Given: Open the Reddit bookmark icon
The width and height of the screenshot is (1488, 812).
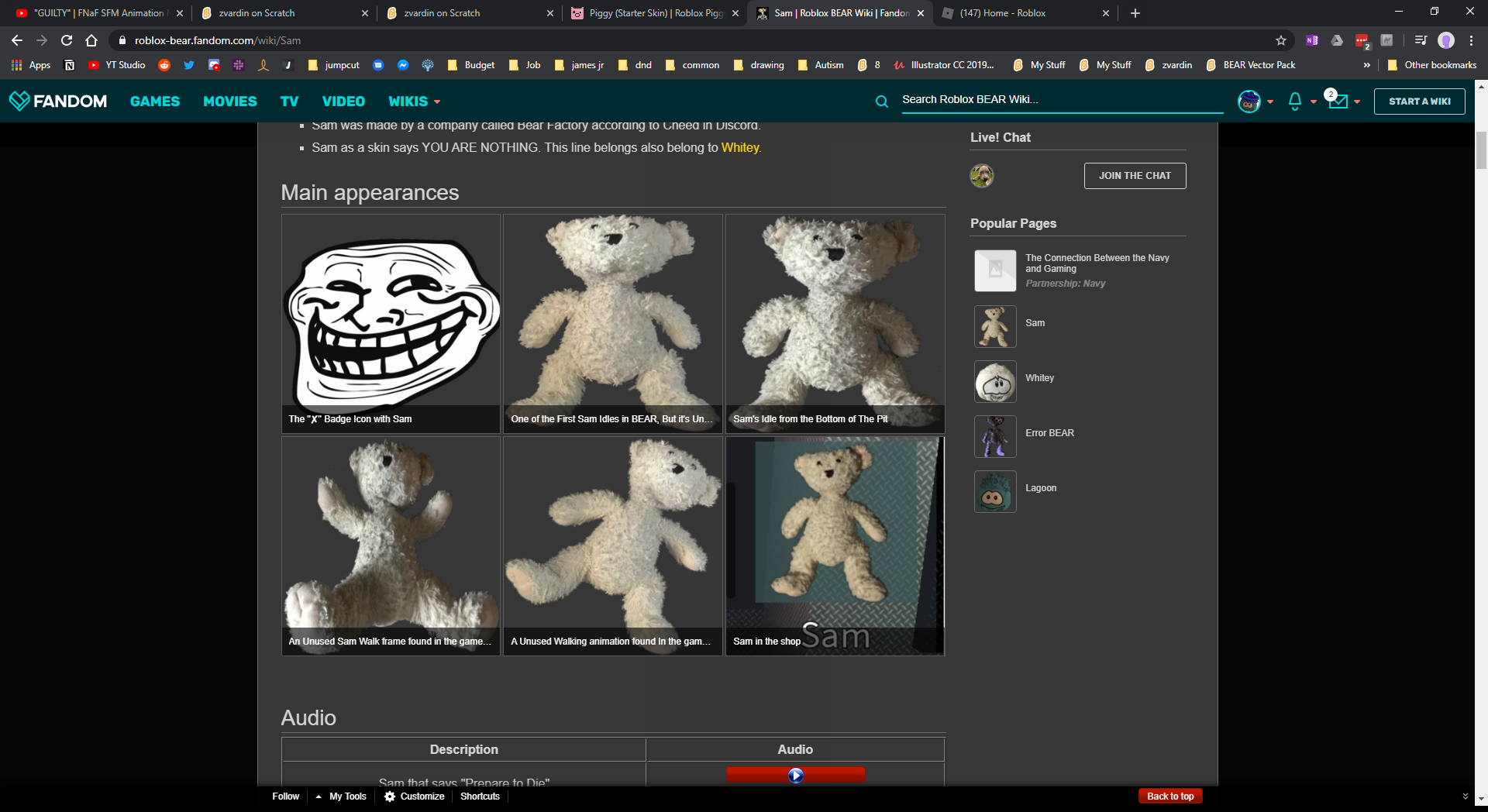Looking at the screenshot, I should pos(164,65).
